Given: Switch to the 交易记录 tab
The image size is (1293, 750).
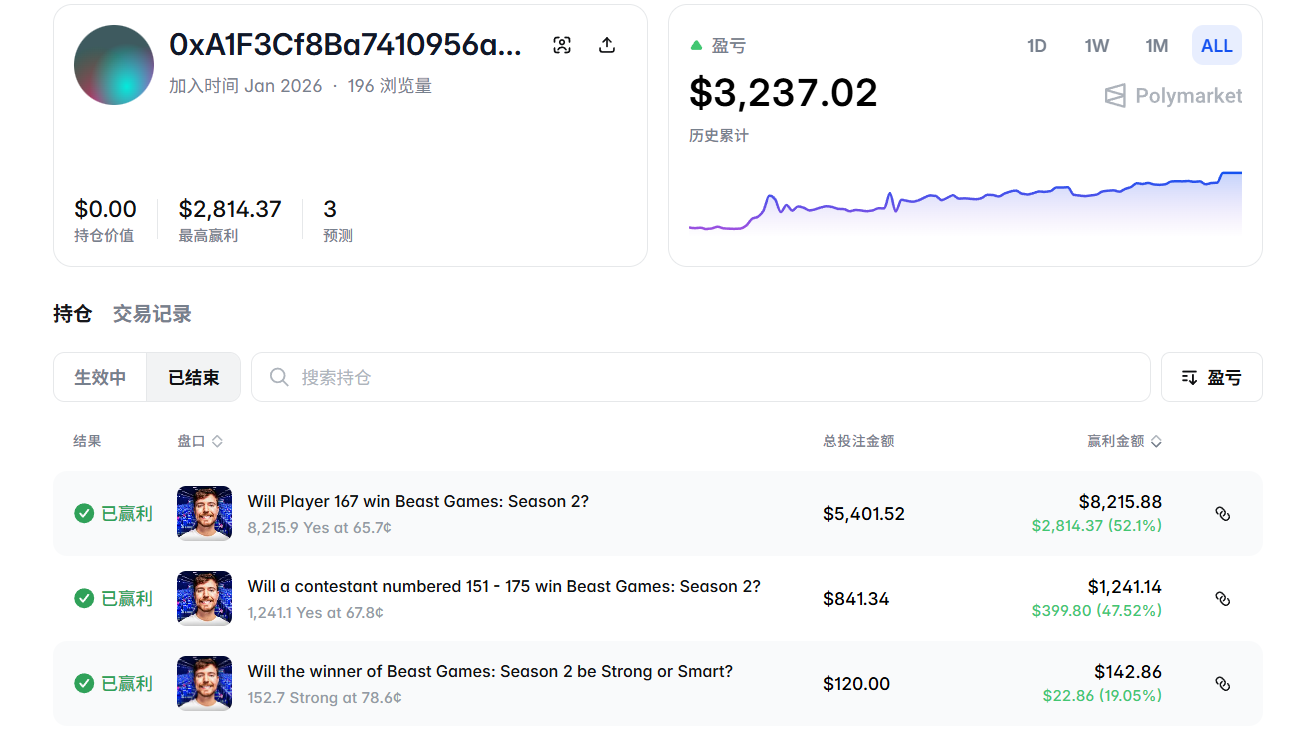Looking at the screenshot, I should pos(152,314).
